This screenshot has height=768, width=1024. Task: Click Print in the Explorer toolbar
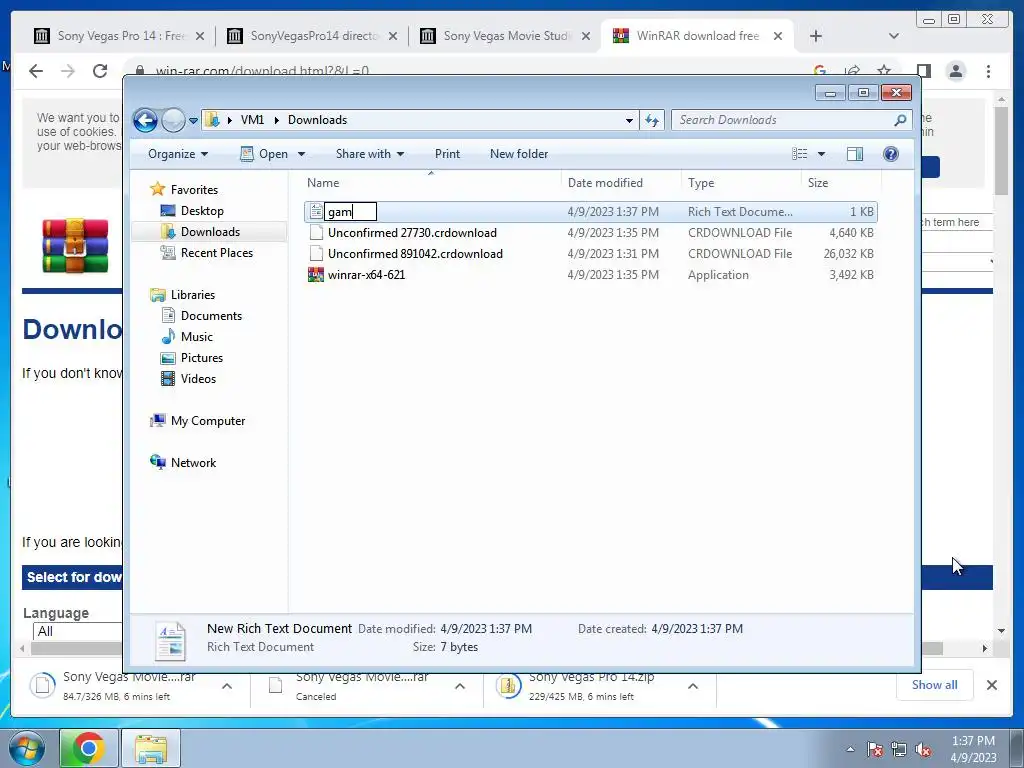[447, 154]
